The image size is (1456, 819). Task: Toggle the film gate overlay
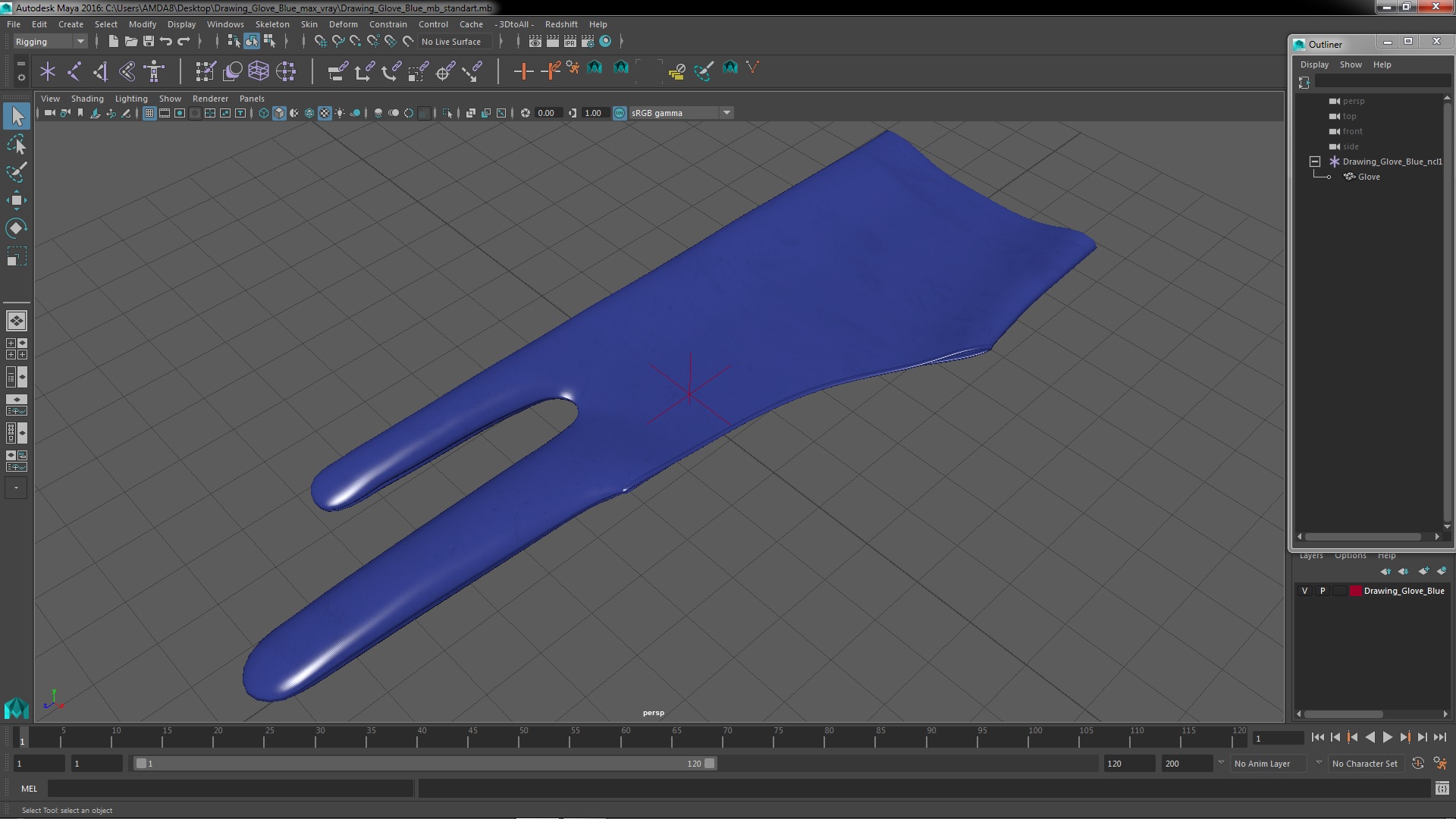165,113
